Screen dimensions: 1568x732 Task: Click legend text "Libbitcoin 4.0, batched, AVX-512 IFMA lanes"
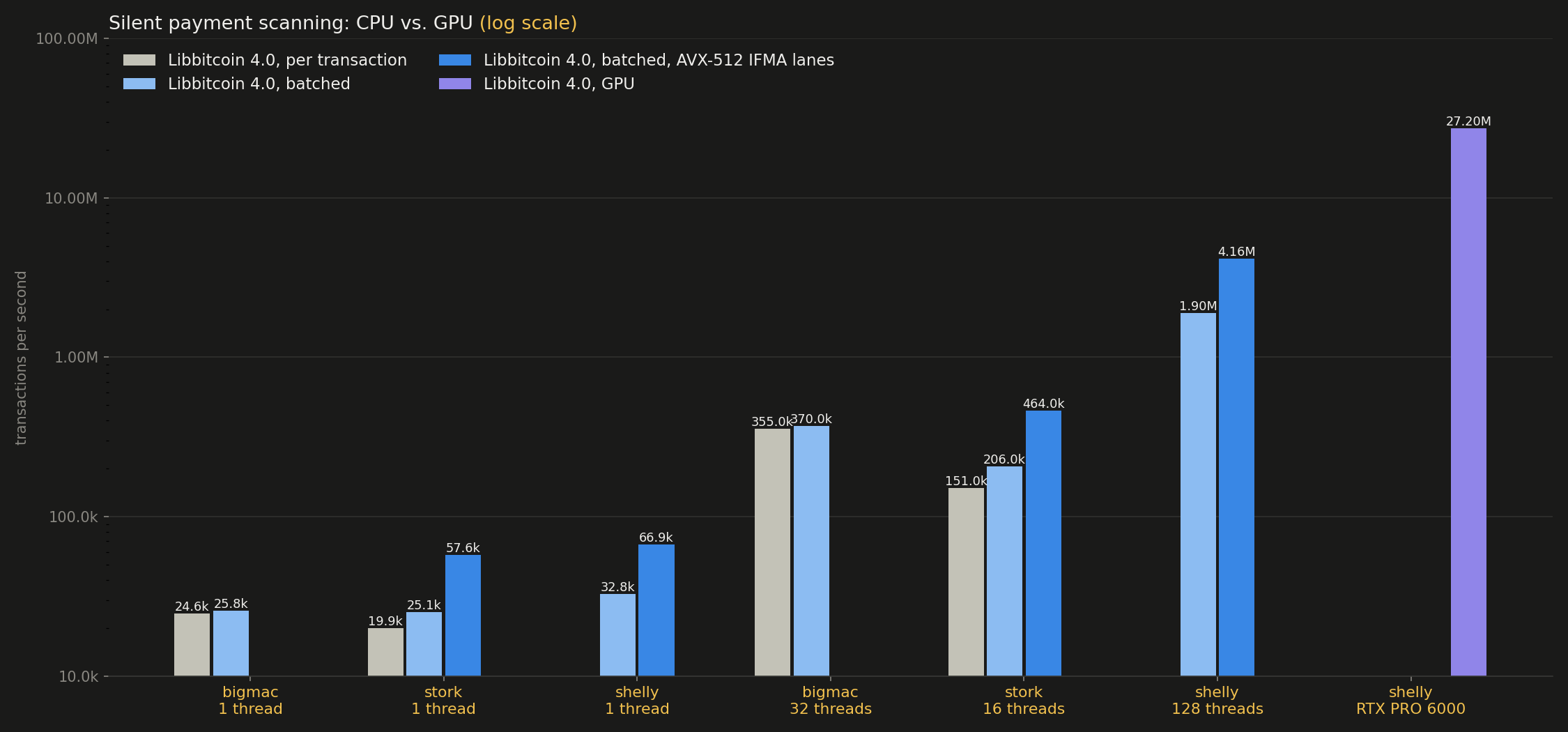coord(659,60)
